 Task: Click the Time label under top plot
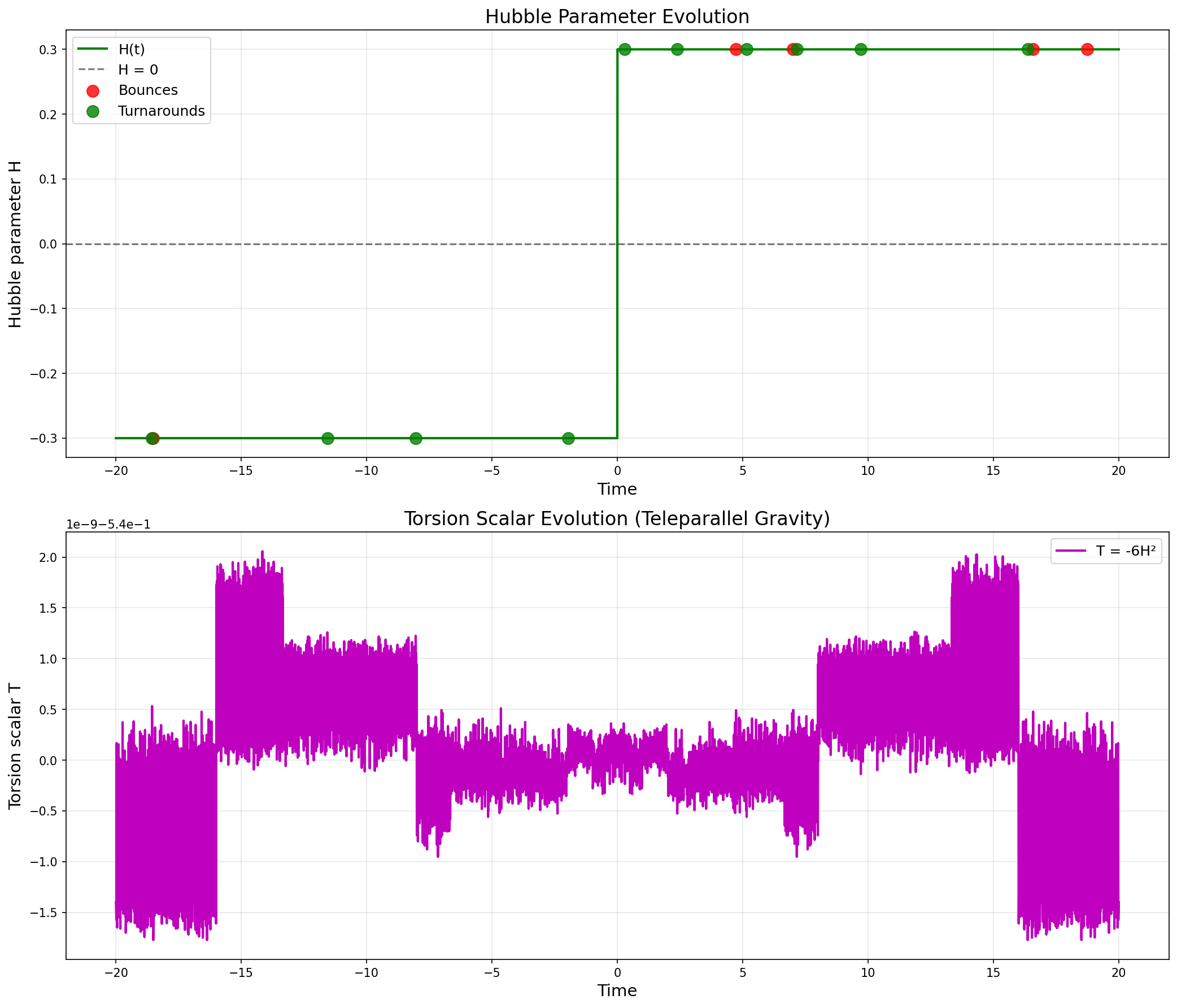point(617,489)
